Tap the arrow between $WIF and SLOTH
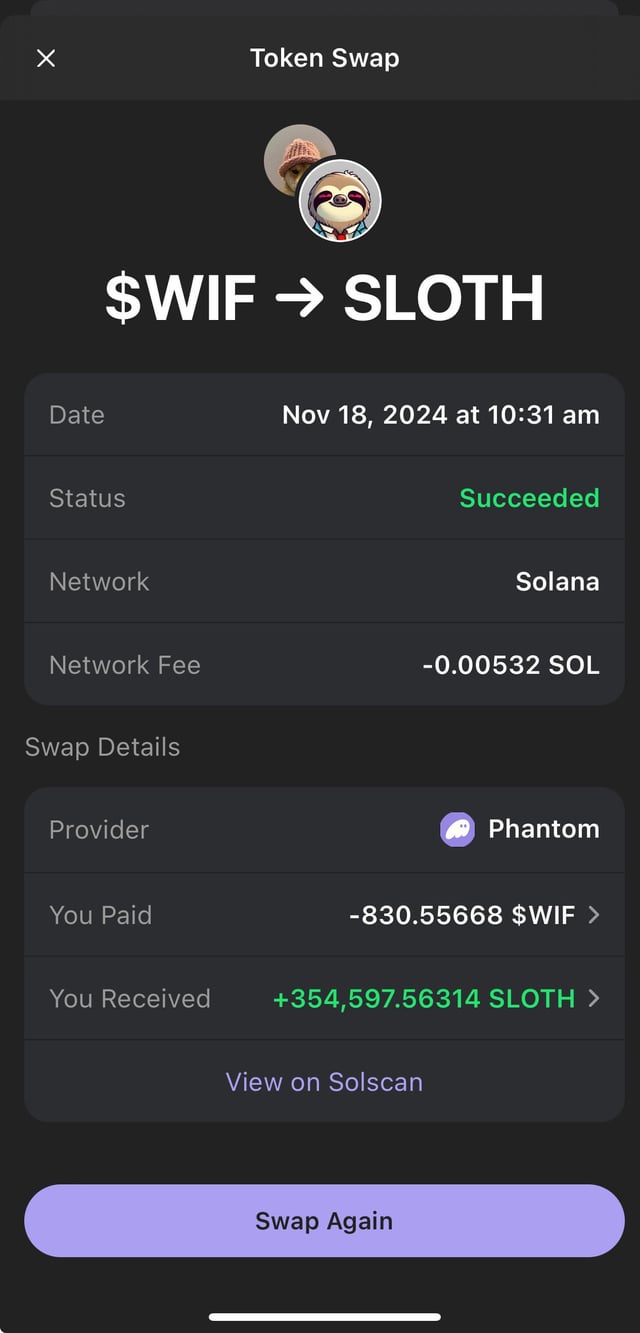 (x=299, y=298)
